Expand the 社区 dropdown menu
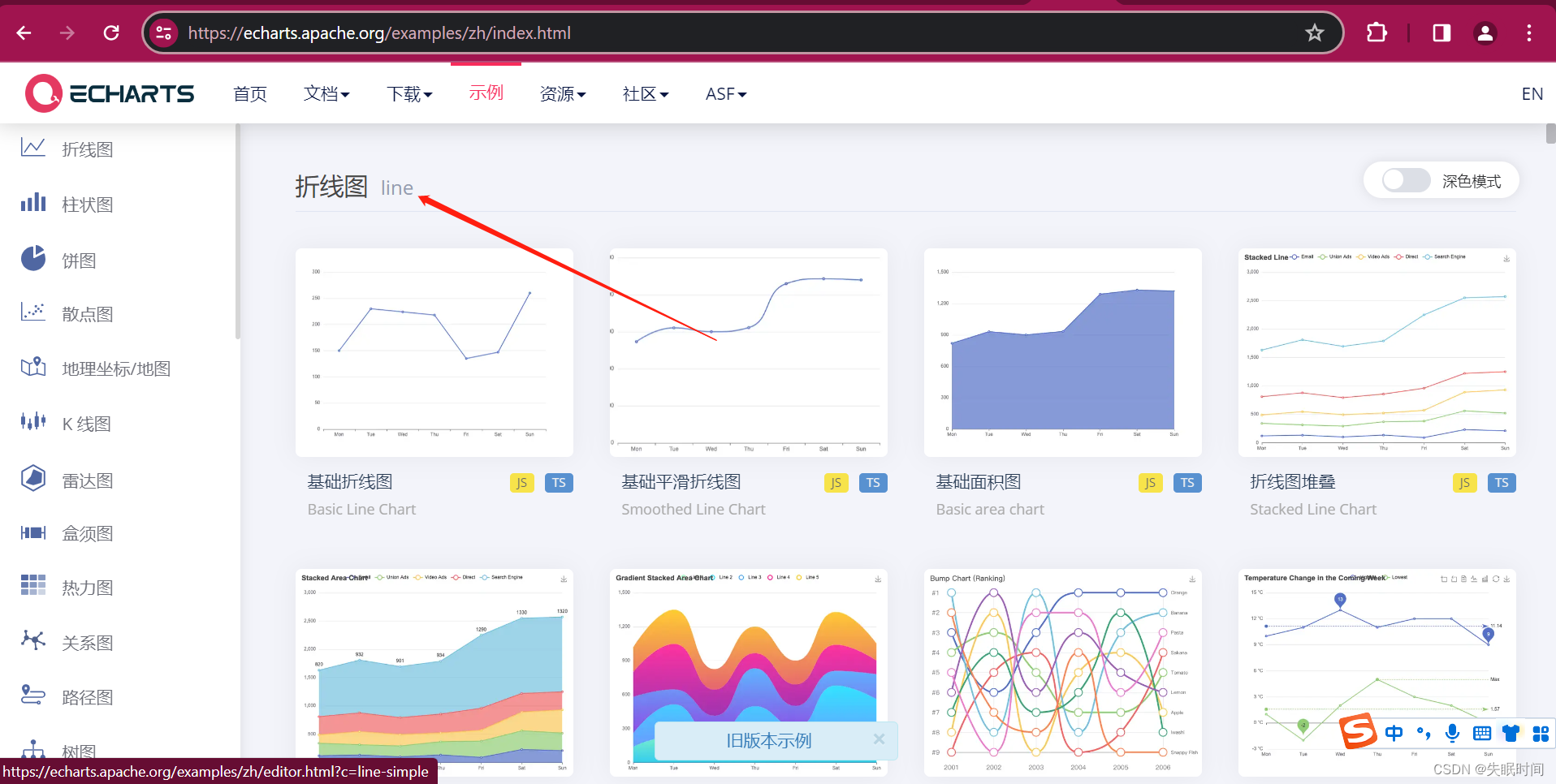This screenshot has width=1556, height=784. [646, 94]
